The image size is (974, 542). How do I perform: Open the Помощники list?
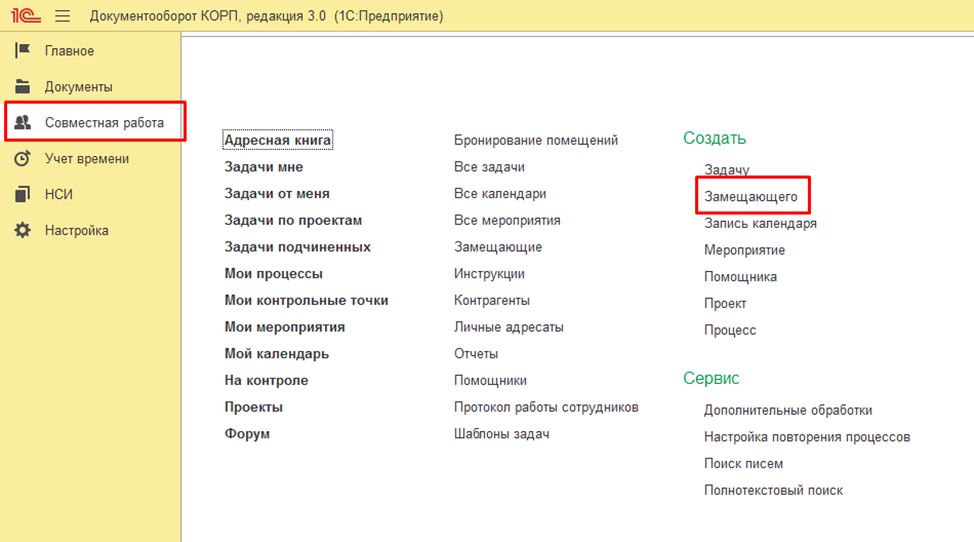[x=490, y=381]
